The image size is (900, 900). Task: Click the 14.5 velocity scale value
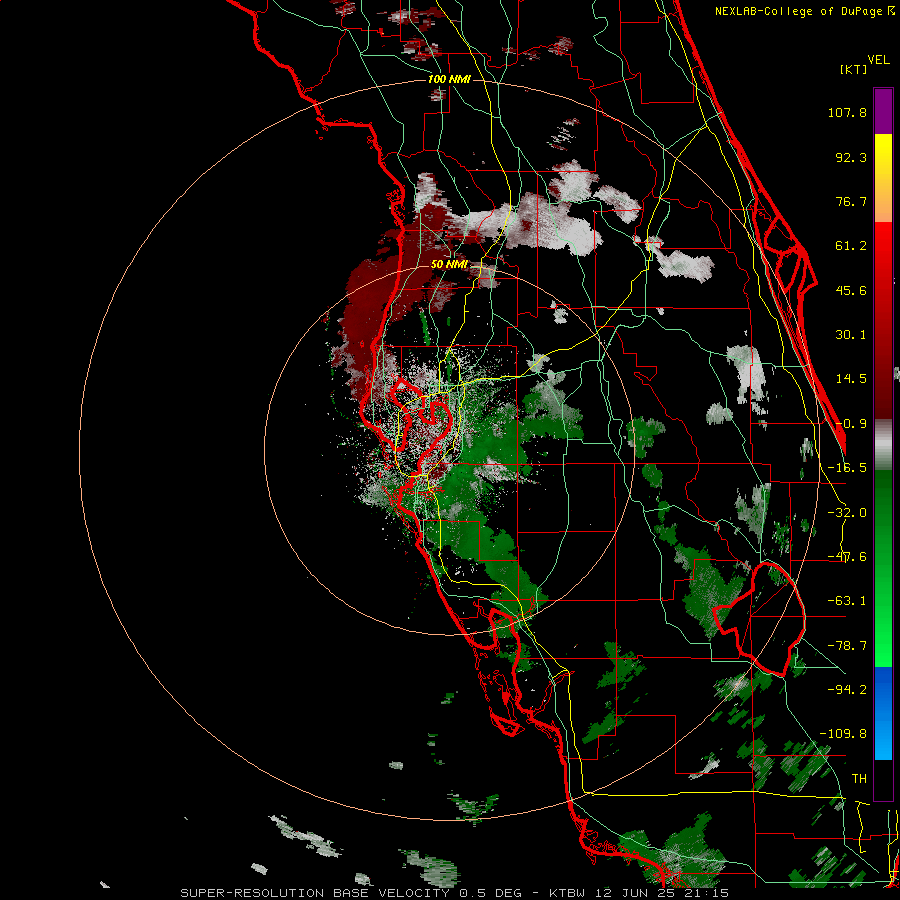851,379
